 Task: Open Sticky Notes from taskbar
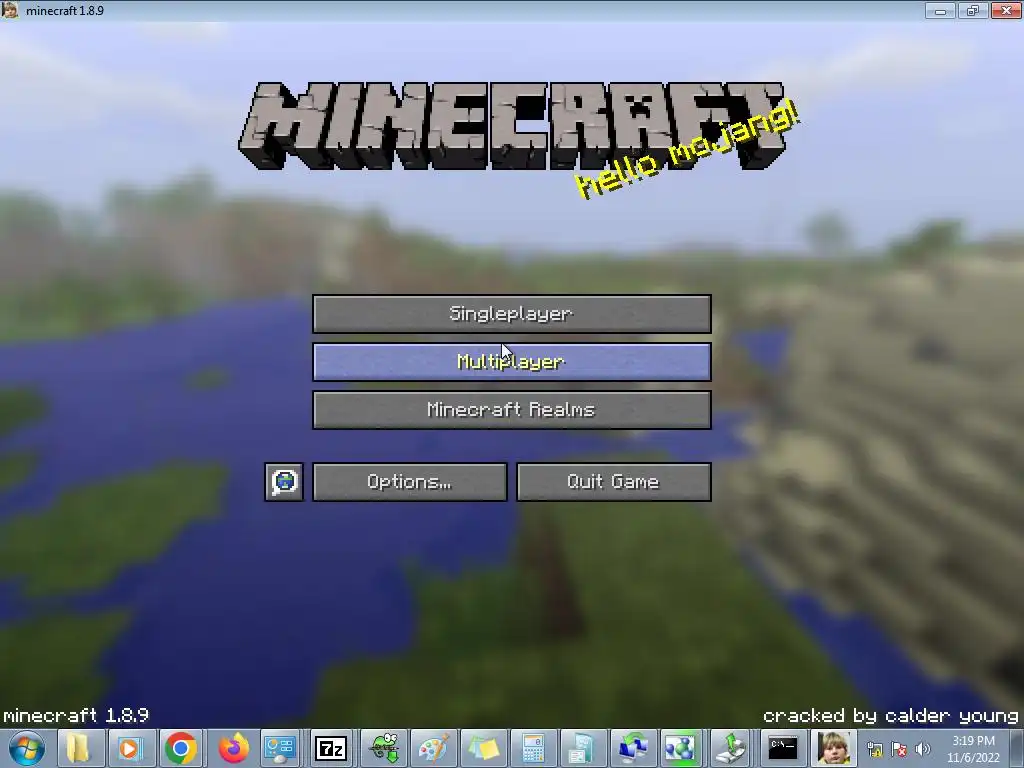point(483,748)
